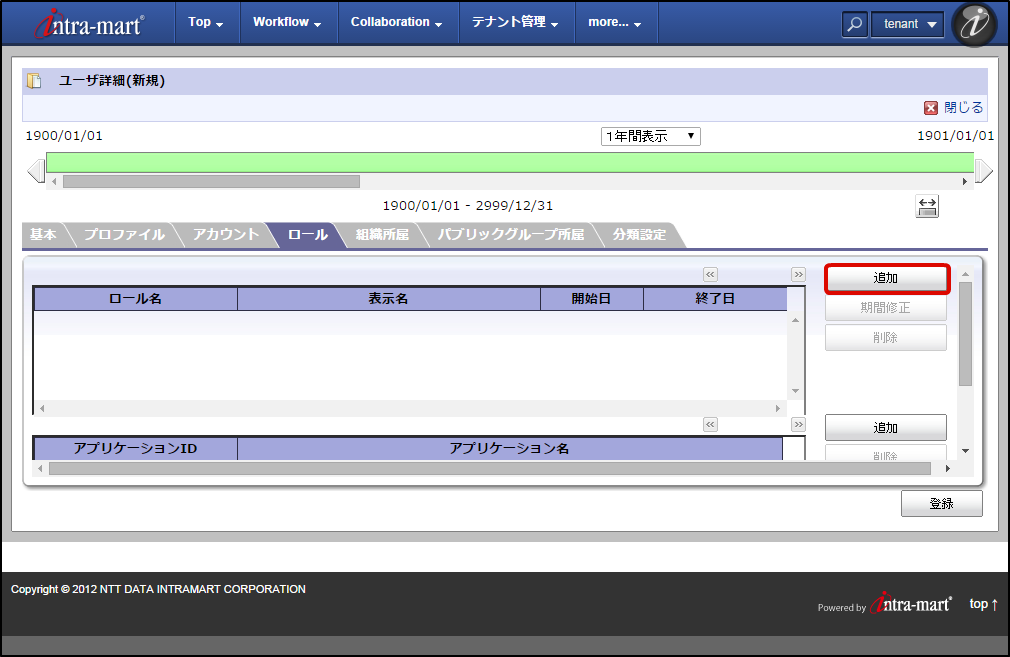
Task: Click the timeline right arrow icon
Action: (983, 171)
